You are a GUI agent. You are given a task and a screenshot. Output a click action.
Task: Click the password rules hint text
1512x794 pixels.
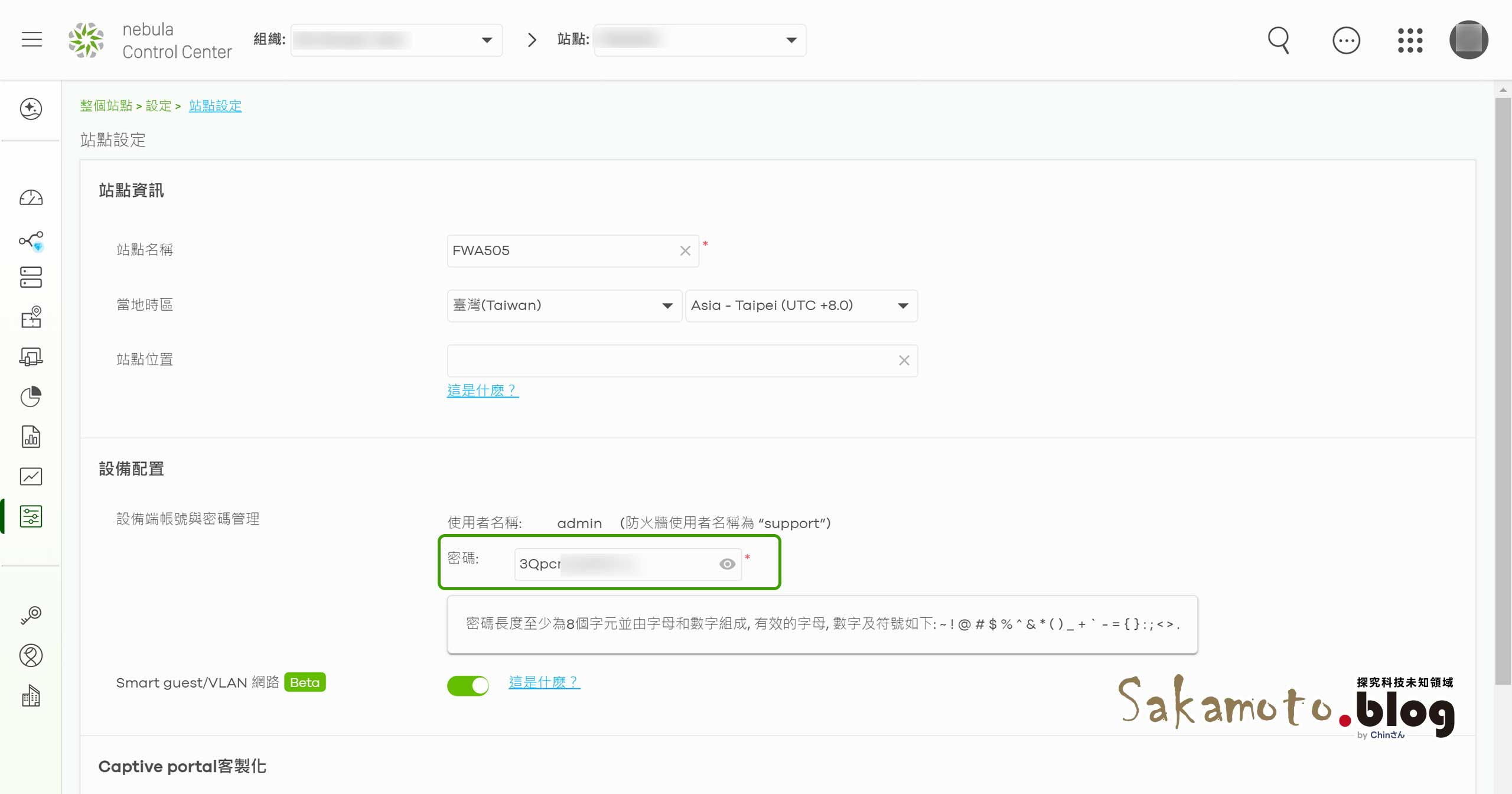[x=822, y=624]
